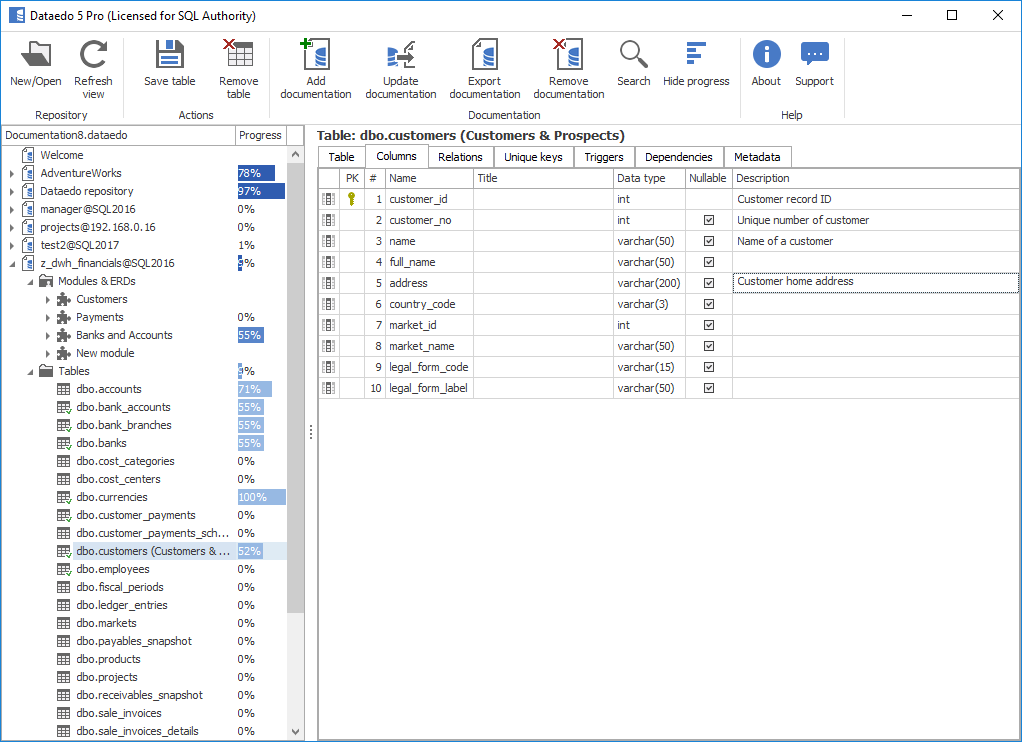Screen dimensions: 1022x742
Task: Expand the AdventureWorks tree node
Action: pyautogui.click(x=12, y=173)
